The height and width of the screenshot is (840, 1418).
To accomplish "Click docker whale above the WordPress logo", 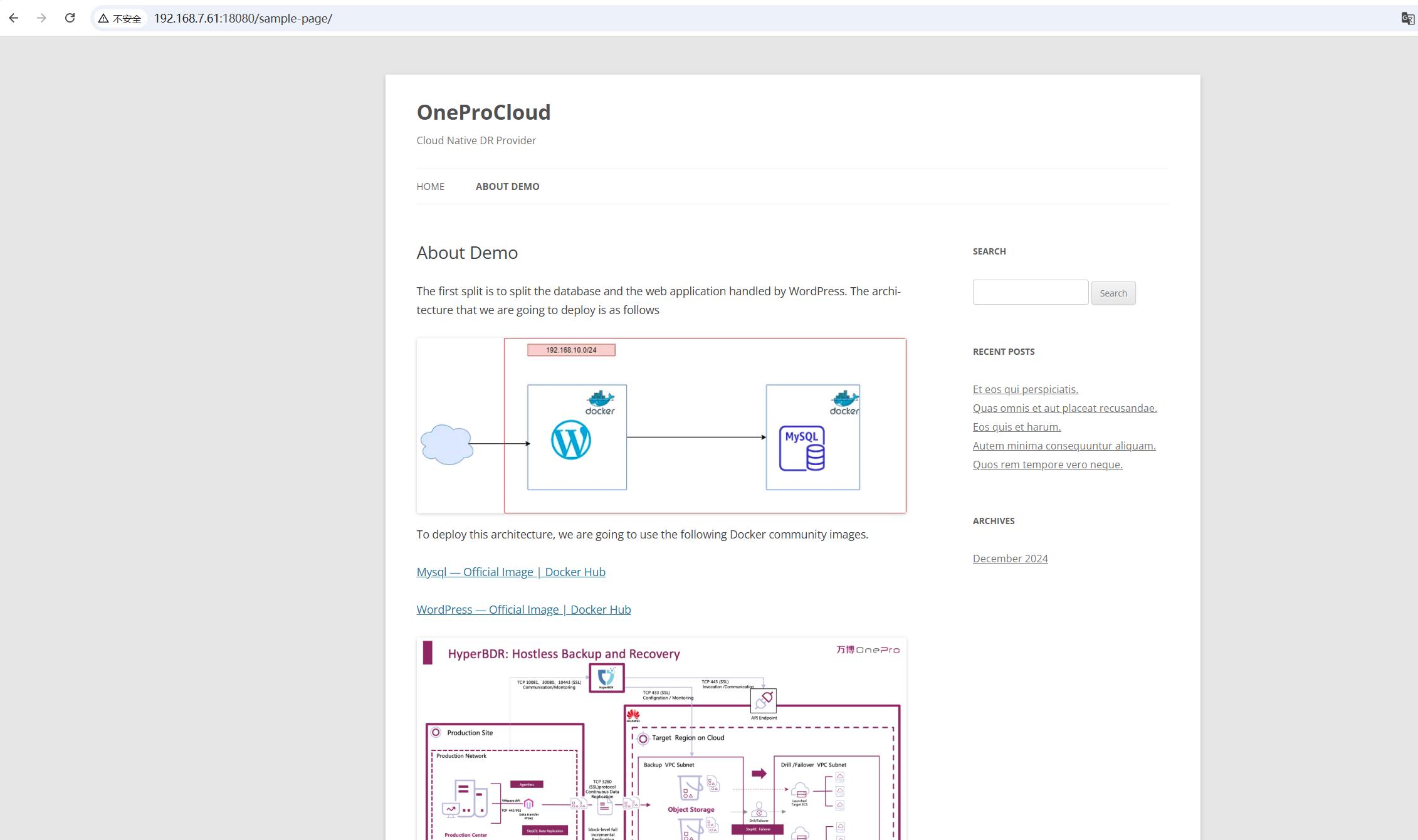I will tap(600, 402).
